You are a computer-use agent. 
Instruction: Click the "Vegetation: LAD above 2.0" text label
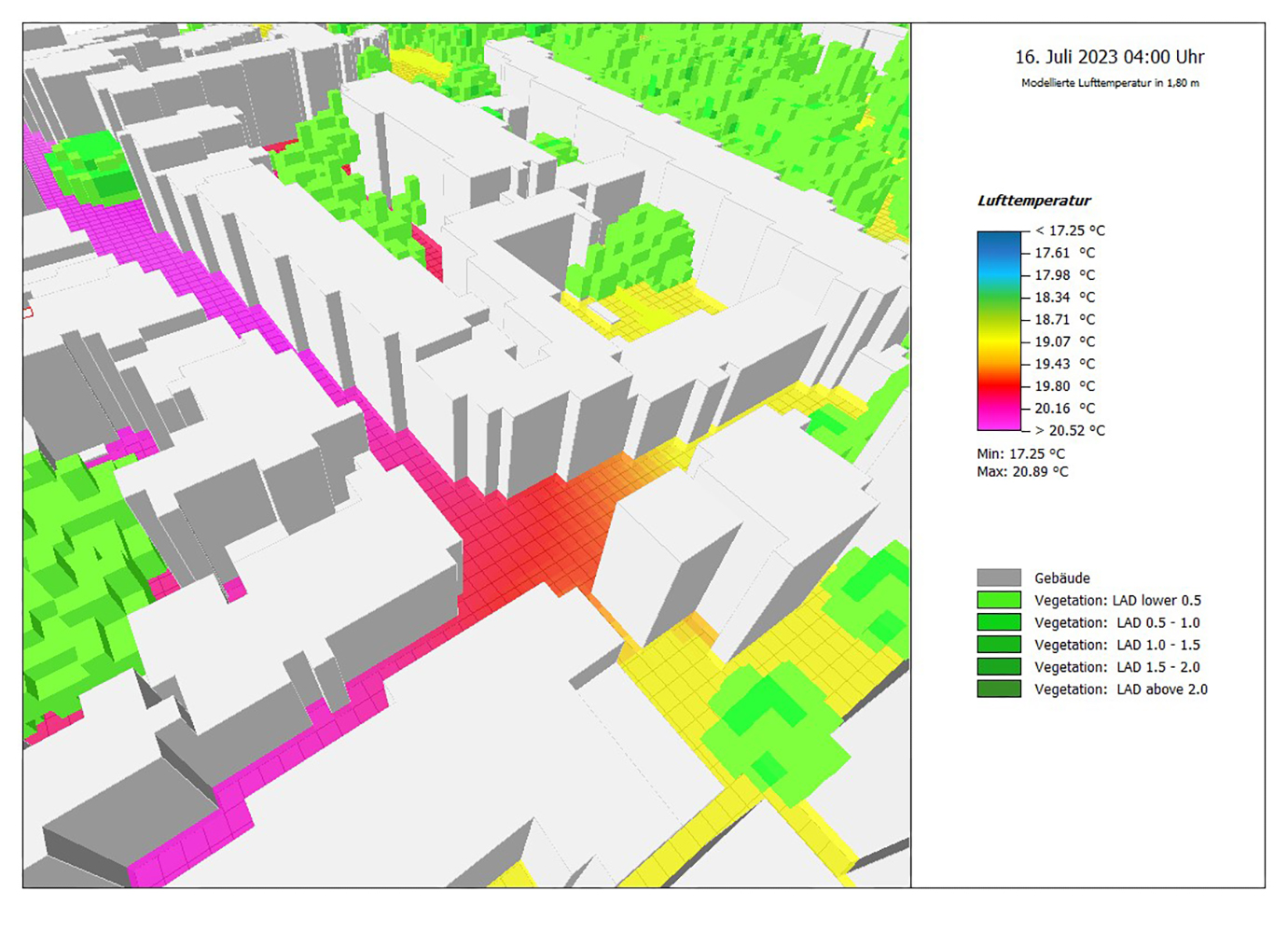1120,689
